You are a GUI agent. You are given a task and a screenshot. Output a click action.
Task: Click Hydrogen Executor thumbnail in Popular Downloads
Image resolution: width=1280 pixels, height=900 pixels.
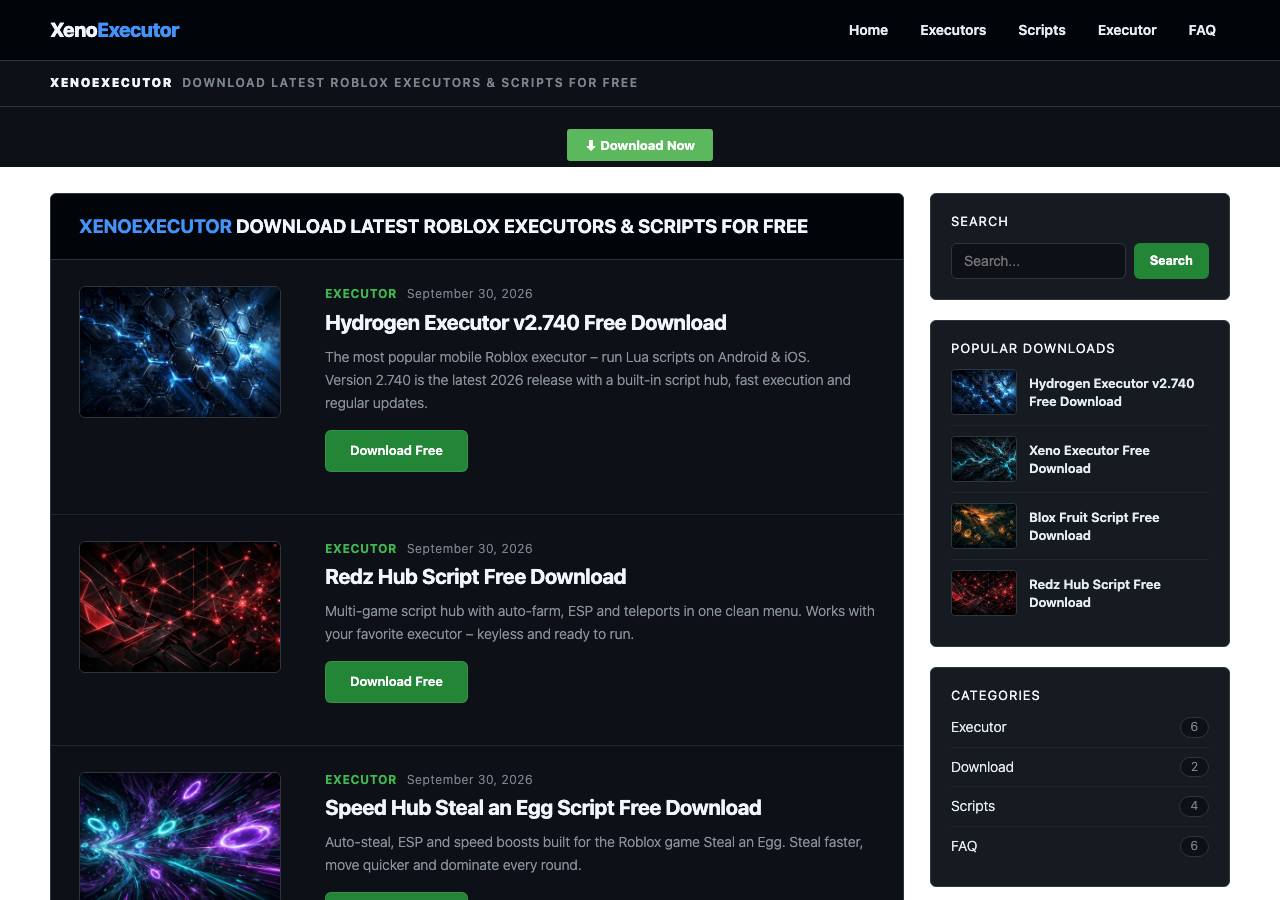coord(984,392)
